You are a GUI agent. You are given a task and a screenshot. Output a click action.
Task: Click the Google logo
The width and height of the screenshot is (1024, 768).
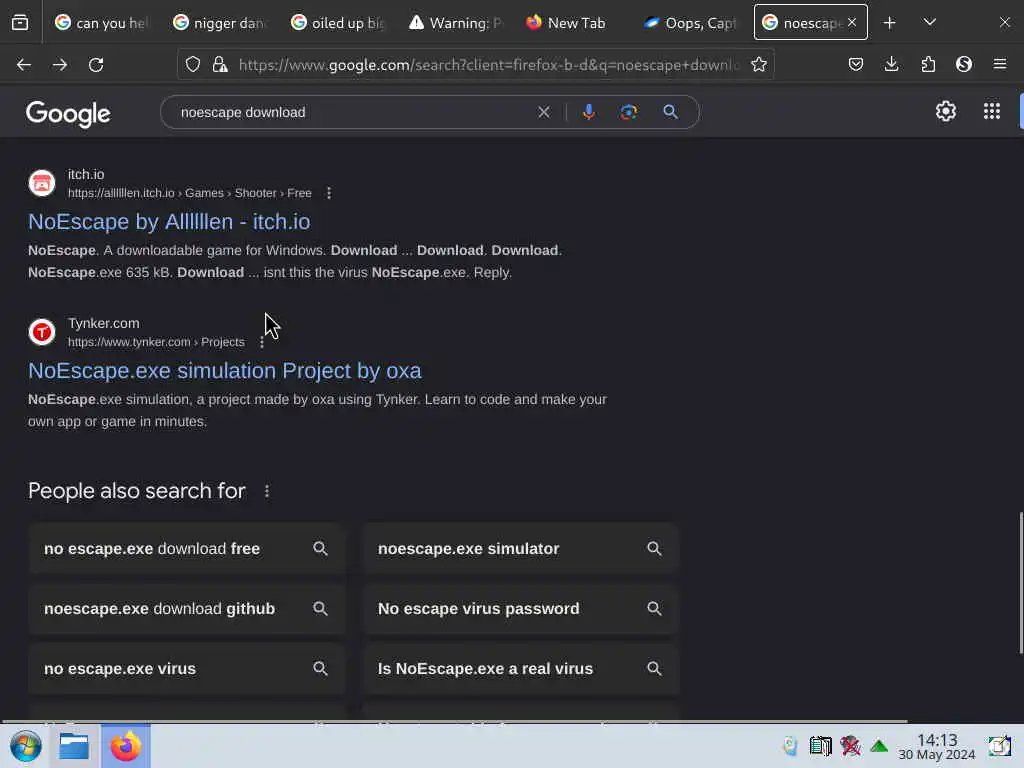[68, 114]
